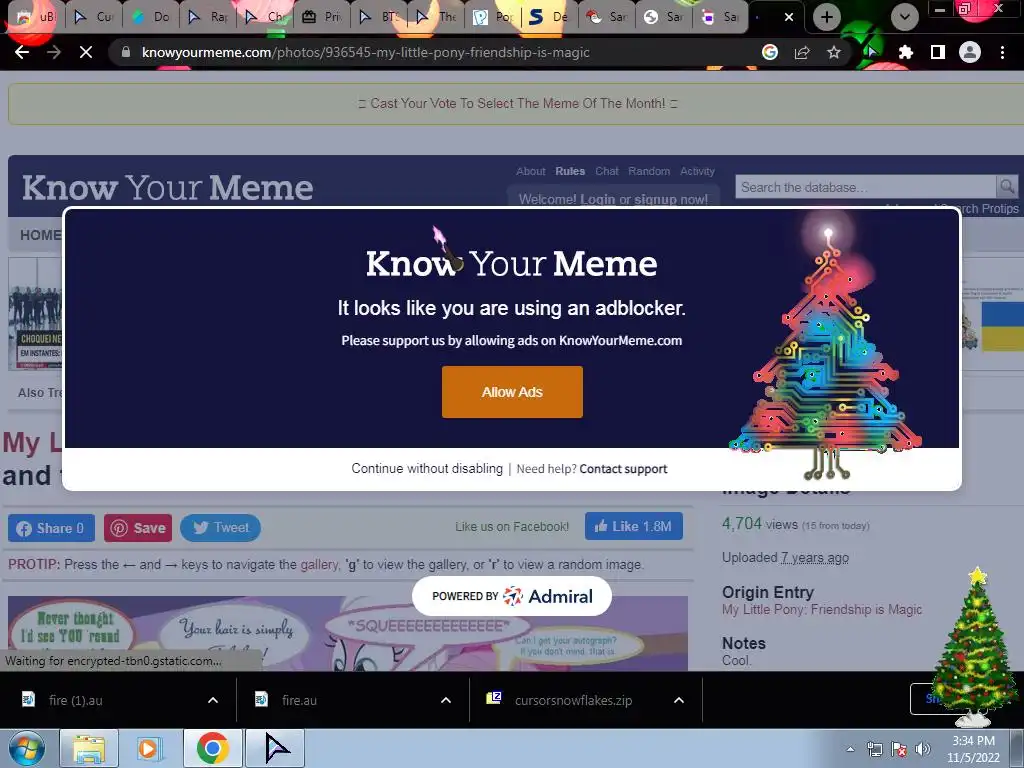This screenshot has width=1024, height=768.
Task: Click the Admiral powered-by badge
Action: [512, 596]
